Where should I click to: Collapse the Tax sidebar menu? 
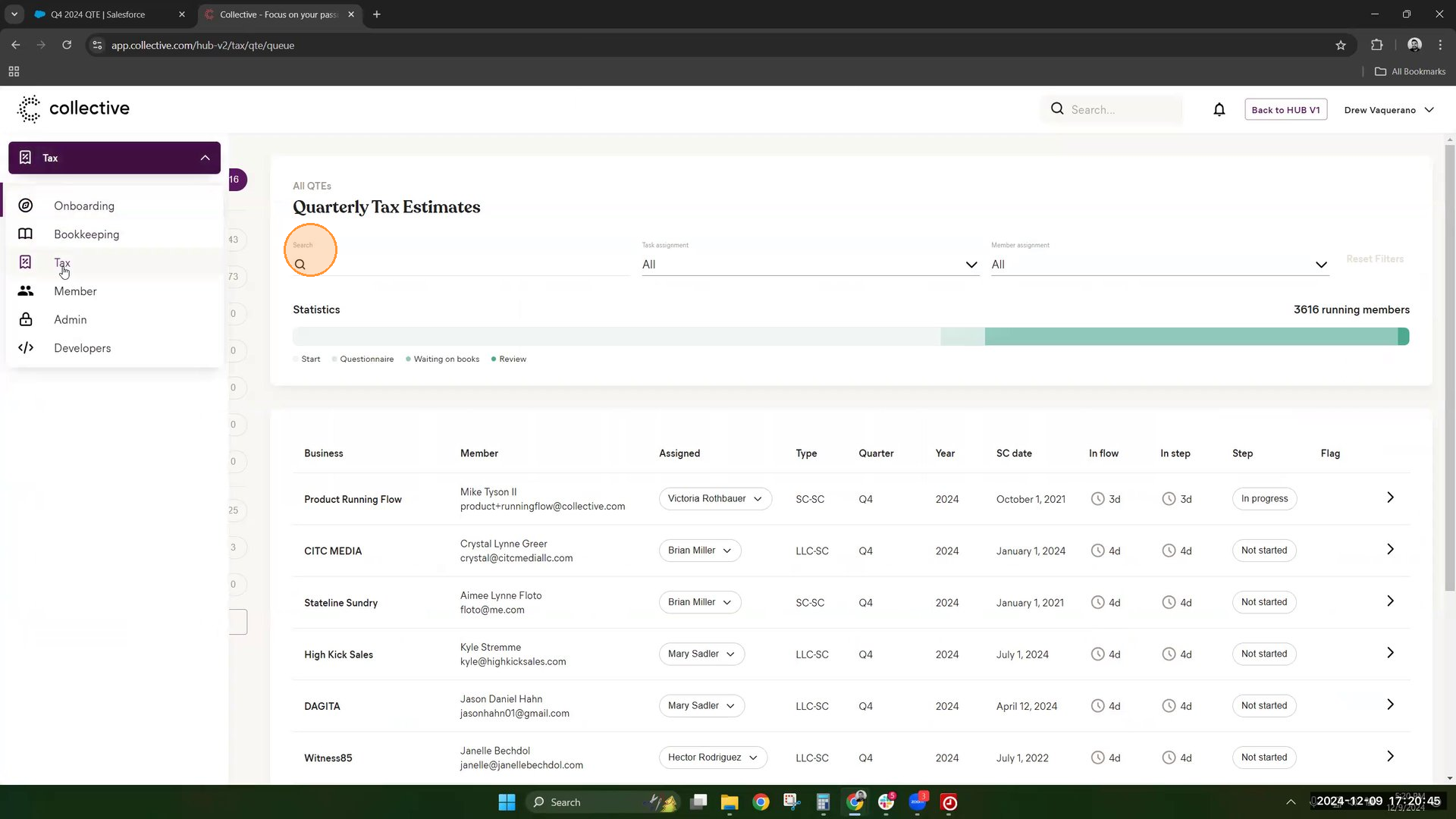point(205,158)
